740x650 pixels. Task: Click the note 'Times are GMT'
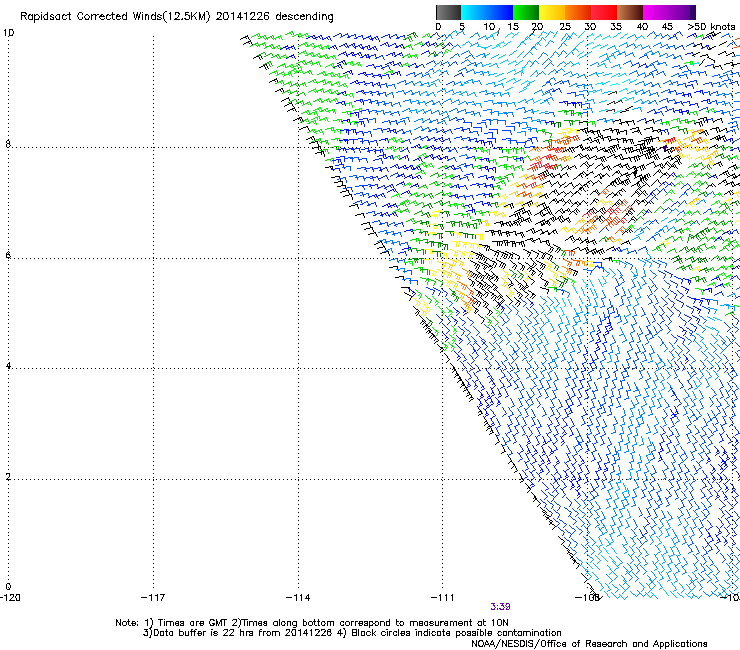pyautogui.click(x=192, y=623)
